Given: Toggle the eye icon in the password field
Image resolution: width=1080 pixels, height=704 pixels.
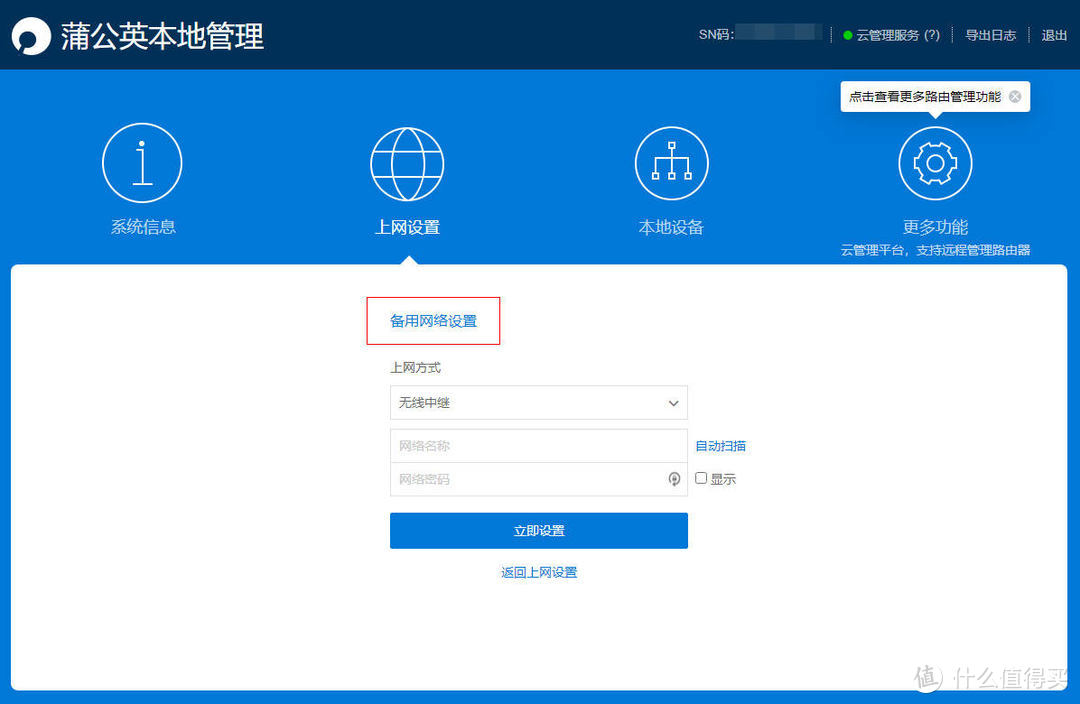Looking at the screenshot, I should click(x=674, y=479).
